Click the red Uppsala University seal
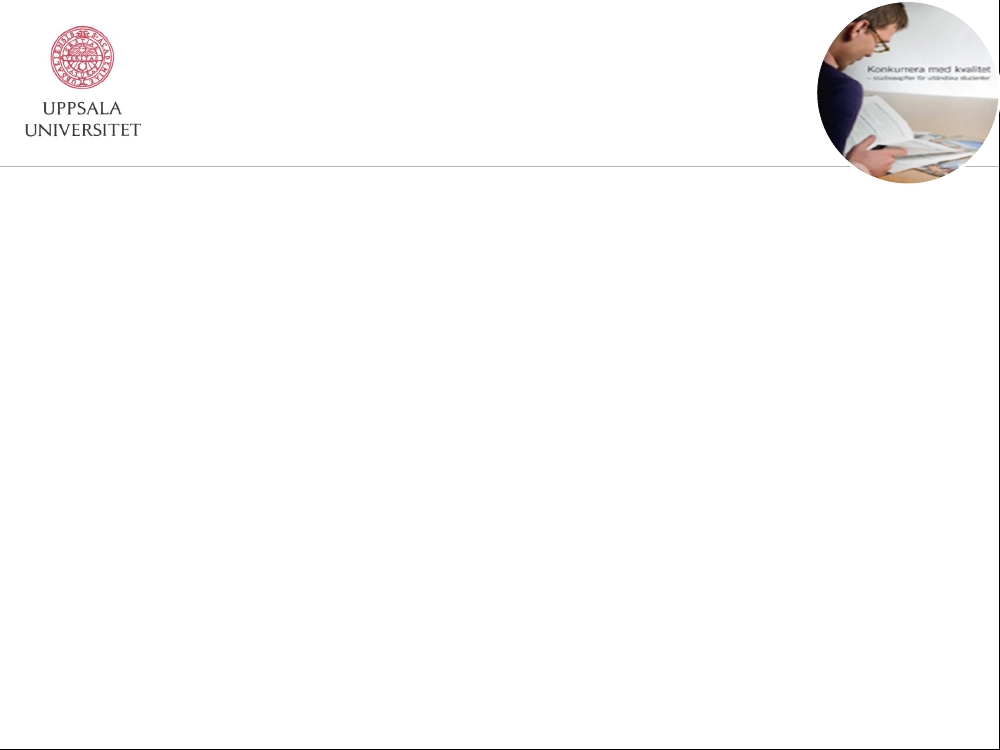Viewport: 1000px width, 750px height. (x=82, y=57)
